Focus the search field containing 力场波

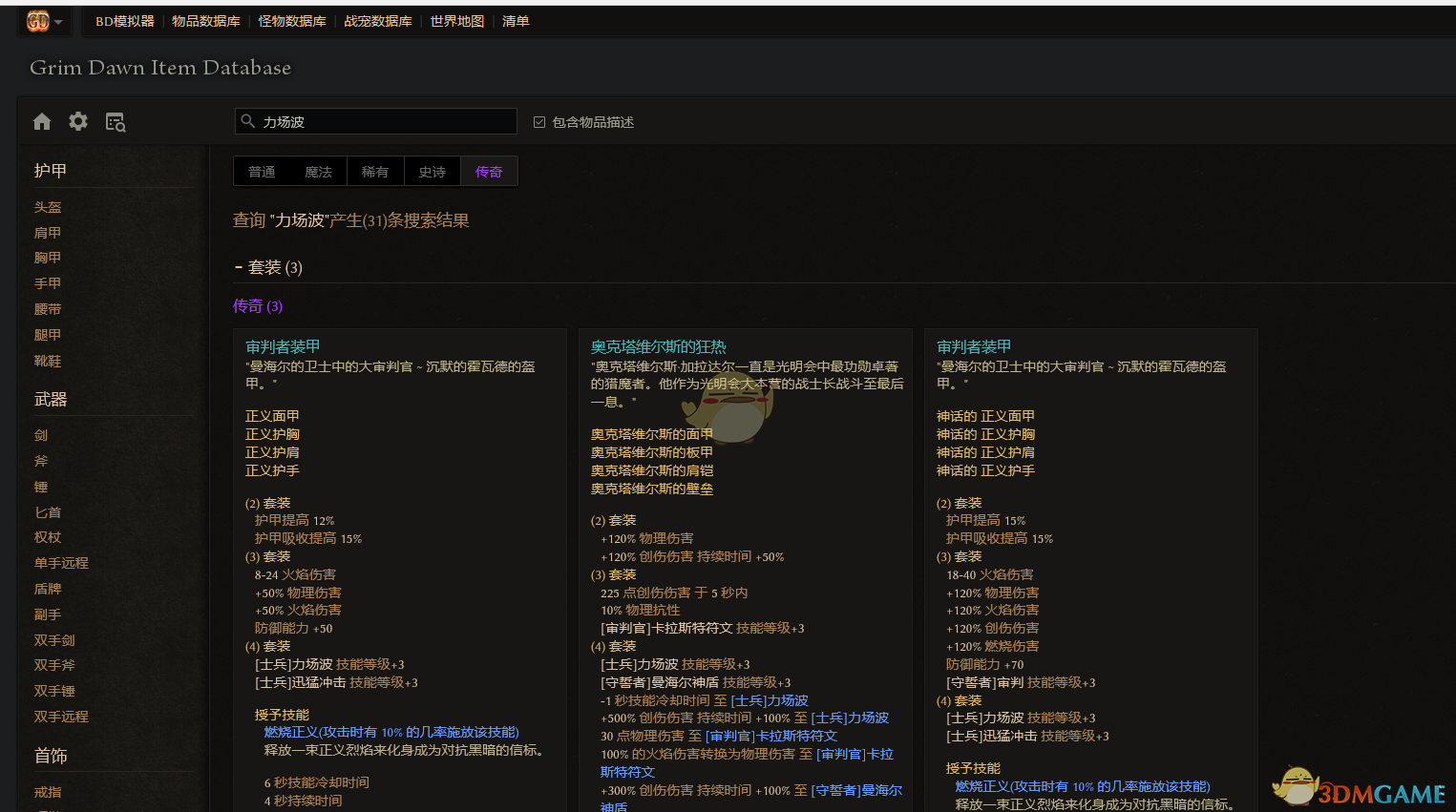click(375, 121)
